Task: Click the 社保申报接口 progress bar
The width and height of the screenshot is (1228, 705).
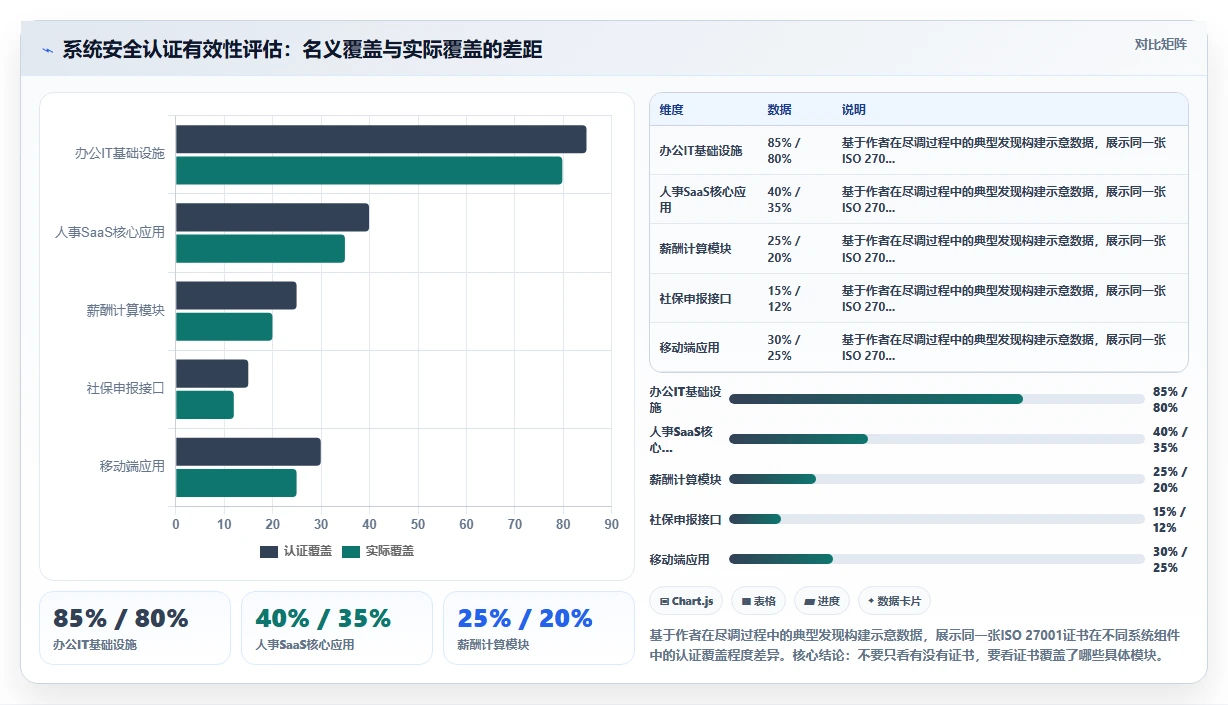Action: tap(937, 519)
